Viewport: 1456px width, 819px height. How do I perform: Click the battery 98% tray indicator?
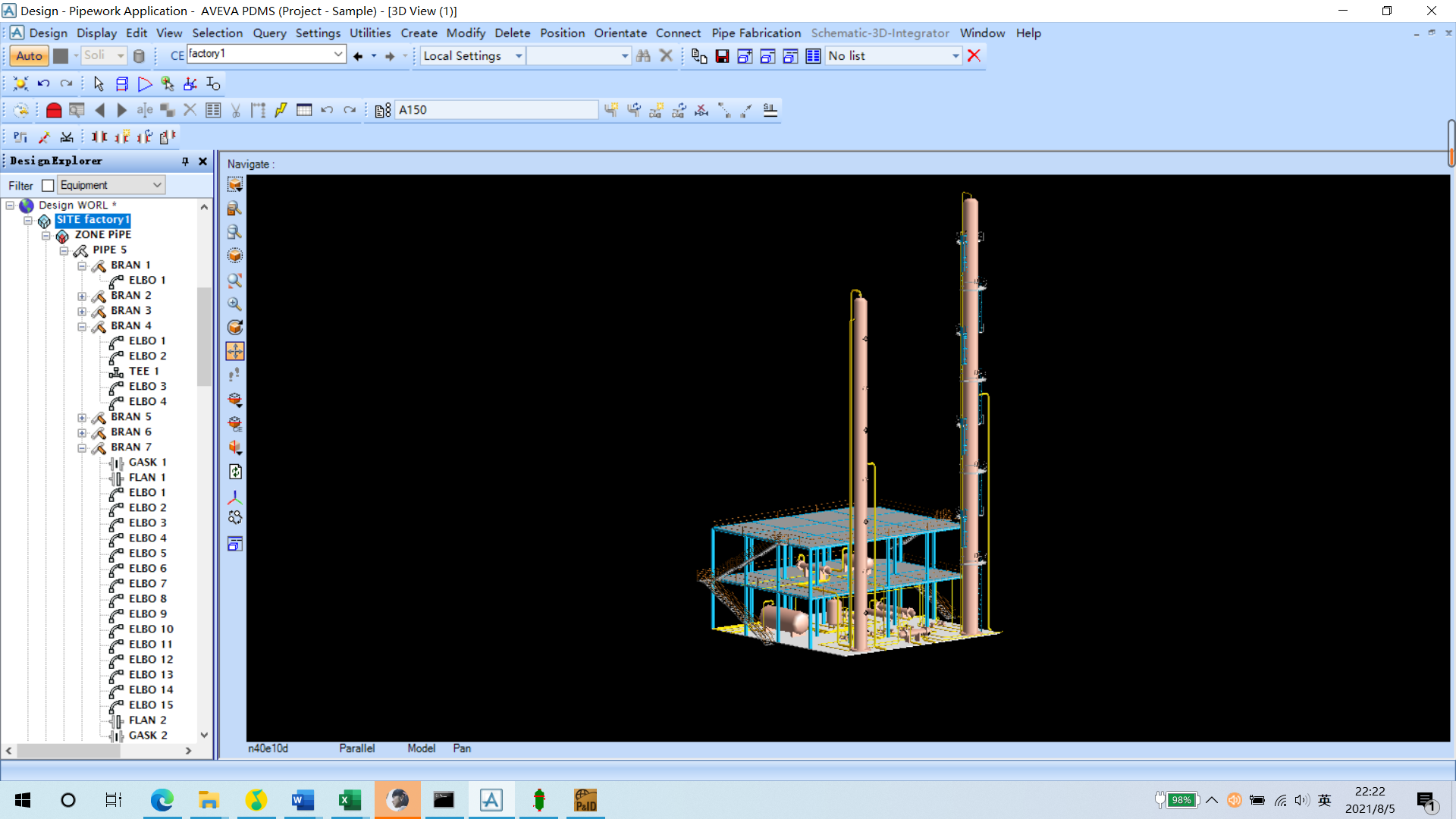(x=1181, y=800)
